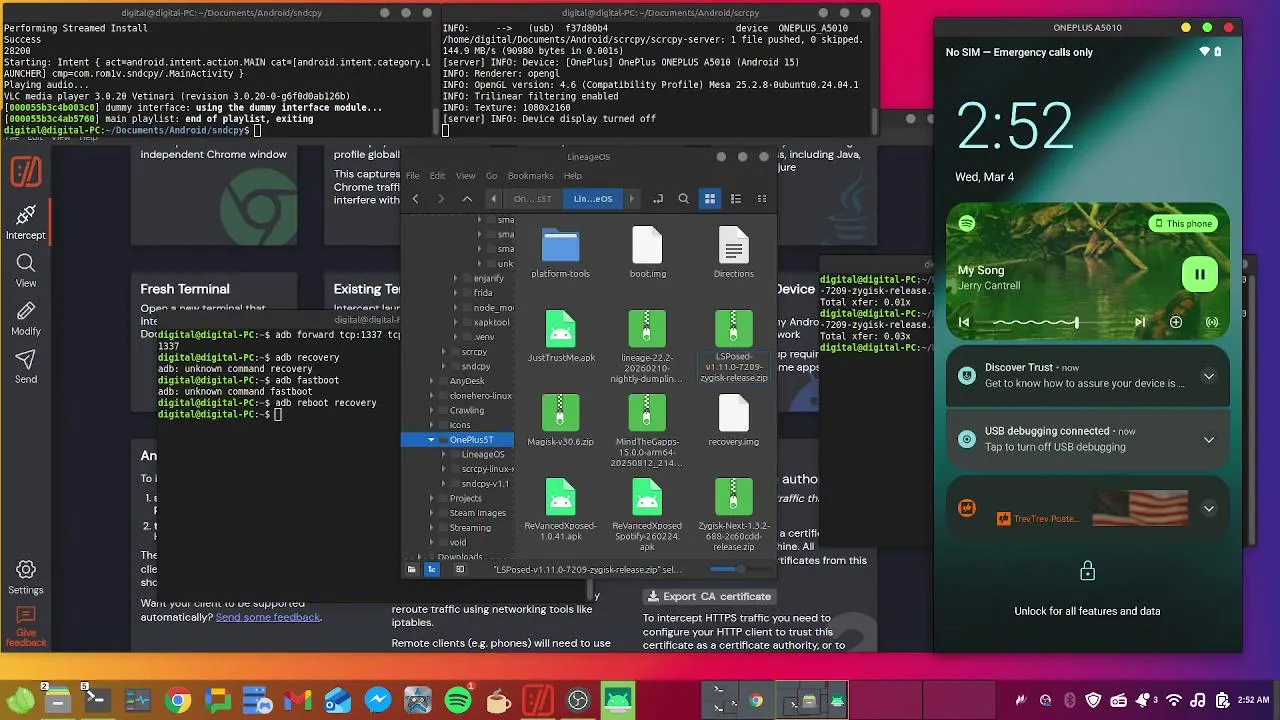Image resolution: width=1280 pixels, height=720 pixels.
Task: Open the Send page in HTTP Toolkit
Action: click(26, 366)
